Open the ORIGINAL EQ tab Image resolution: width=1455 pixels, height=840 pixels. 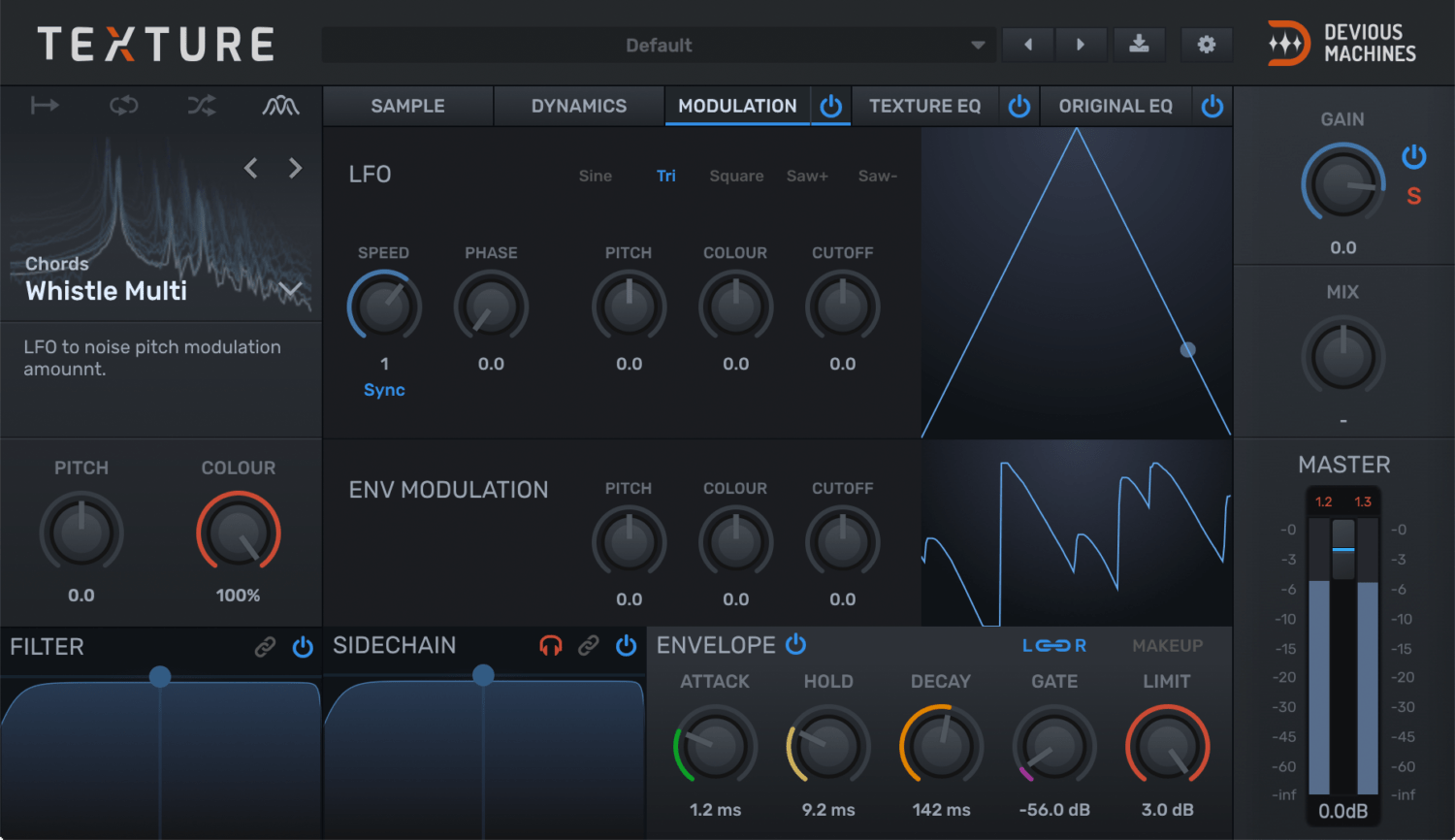1115,106
